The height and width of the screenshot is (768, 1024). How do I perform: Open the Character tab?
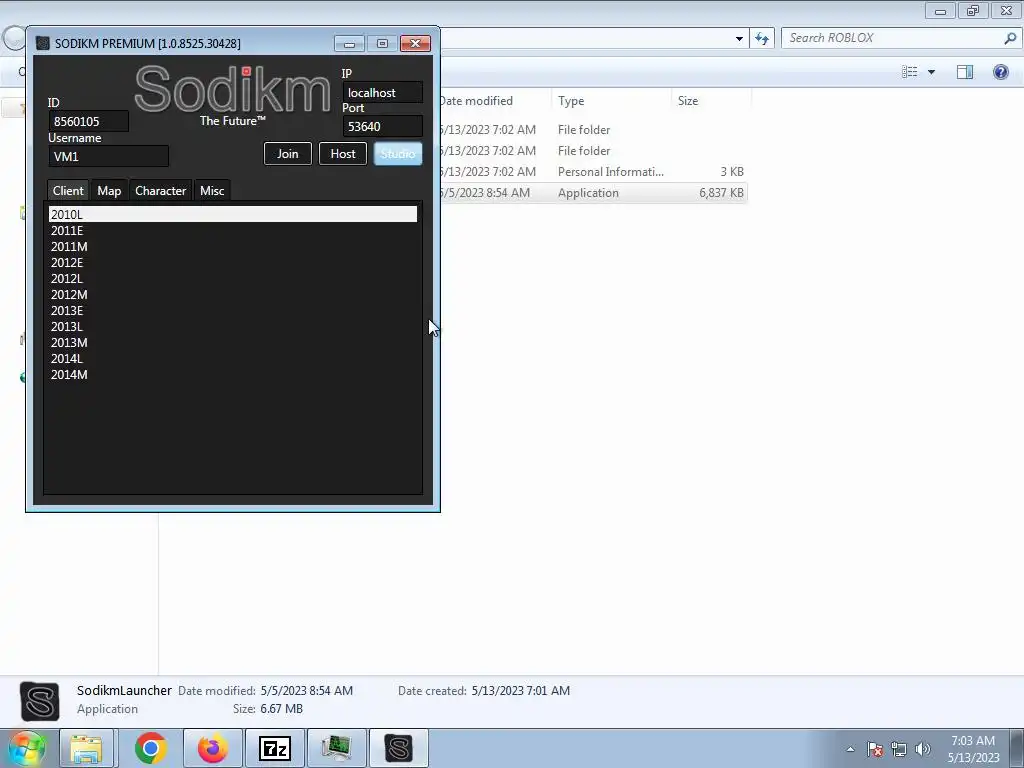[161, 191]
